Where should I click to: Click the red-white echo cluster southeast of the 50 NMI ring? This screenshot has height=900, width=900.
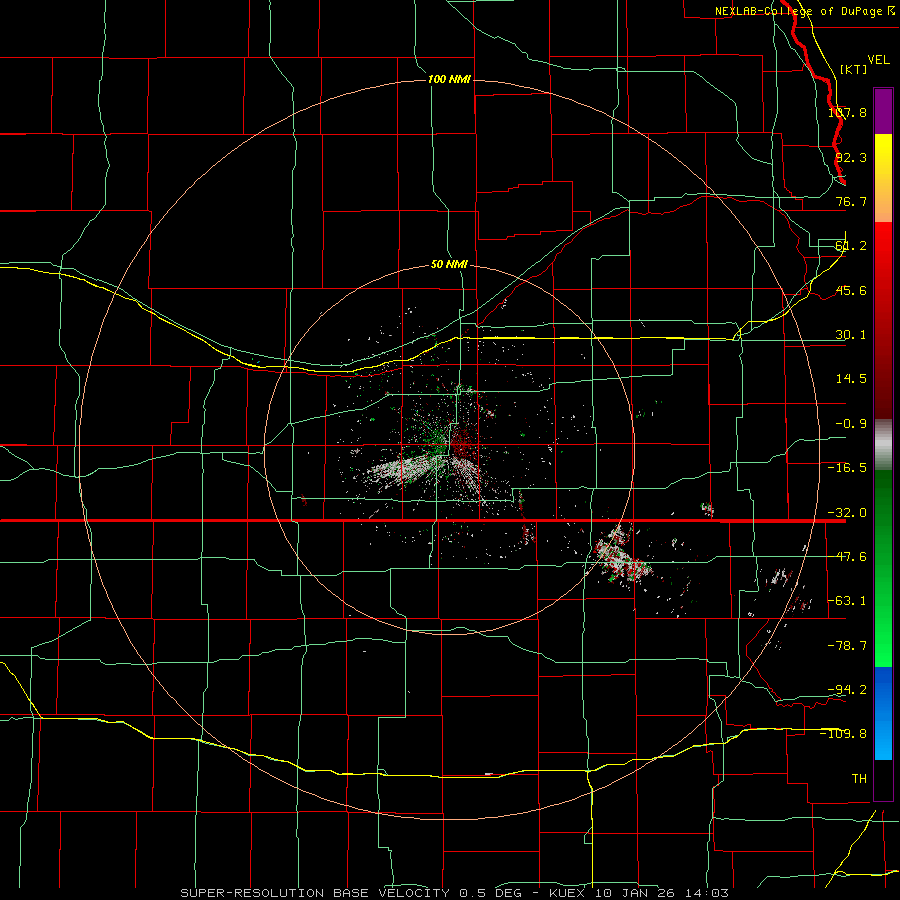click(623, 557)
